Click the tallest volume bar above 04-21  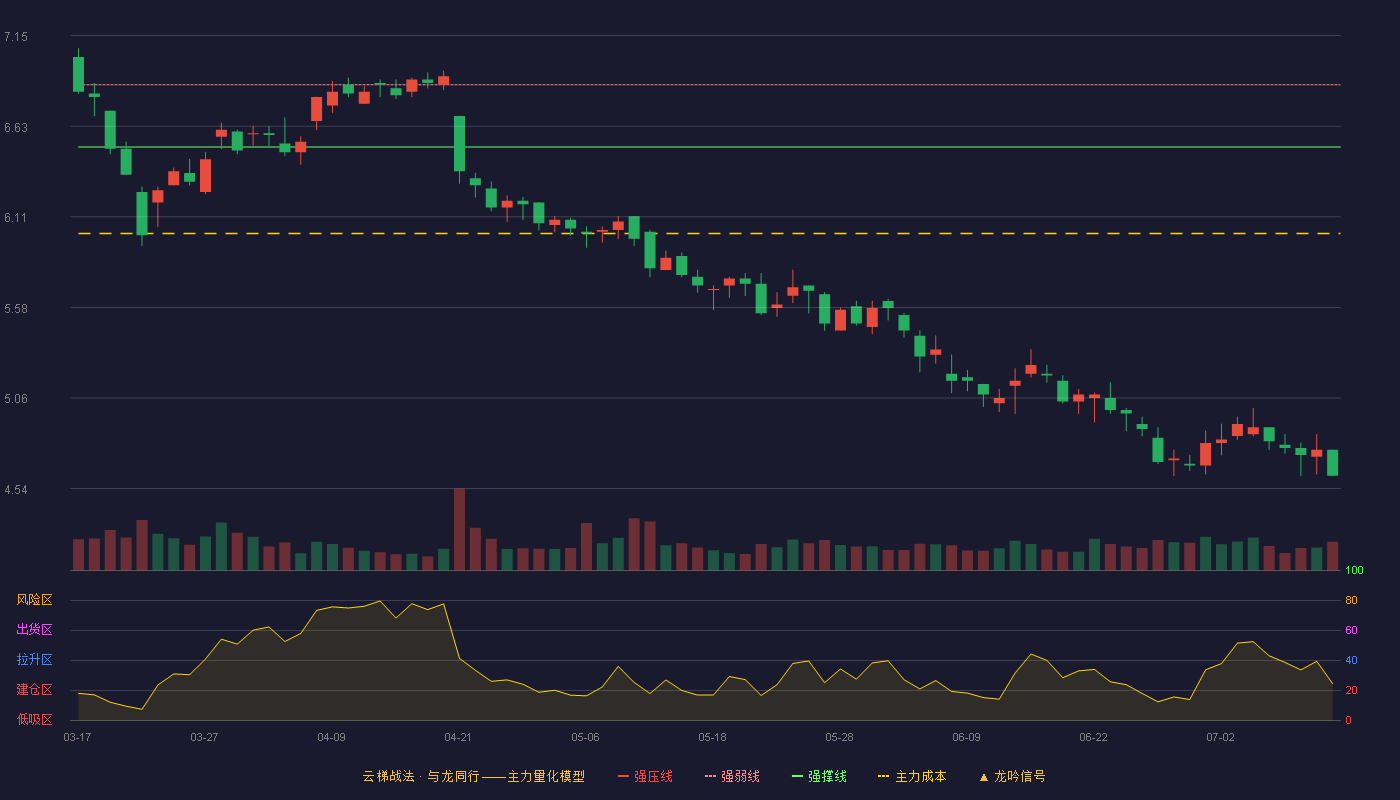(x=459, y=529)
